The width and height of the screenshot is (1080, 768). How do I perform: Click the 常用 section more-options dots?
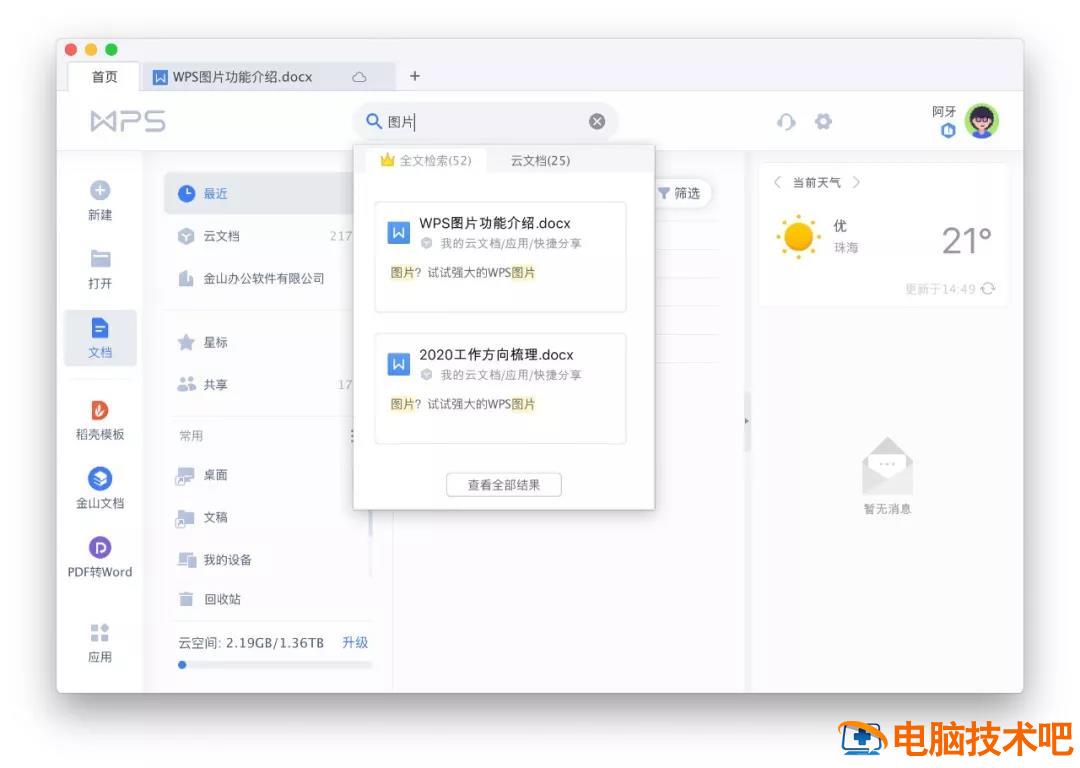coord(352,435)
